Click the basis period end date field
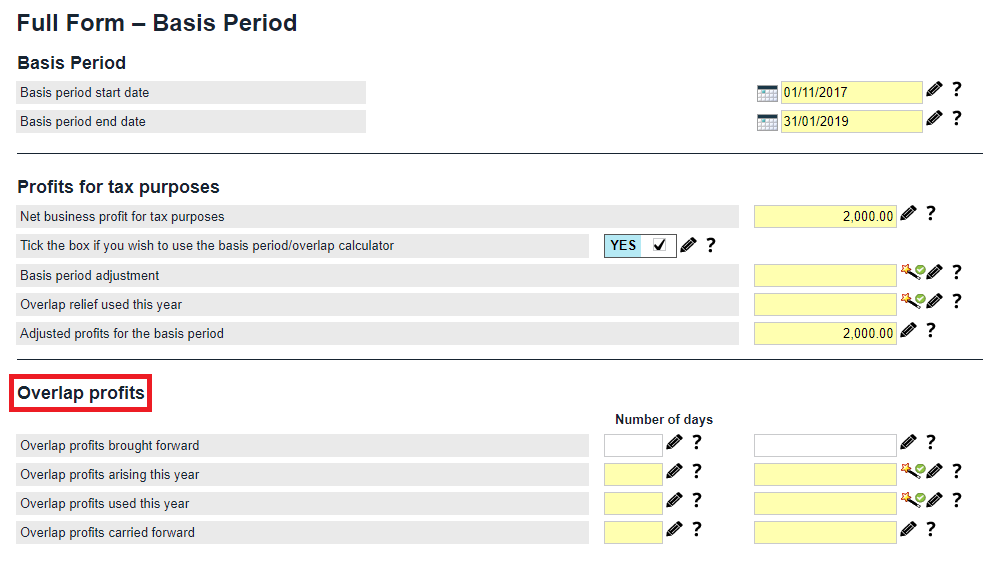Screen dimensions: 990x561 851,122
